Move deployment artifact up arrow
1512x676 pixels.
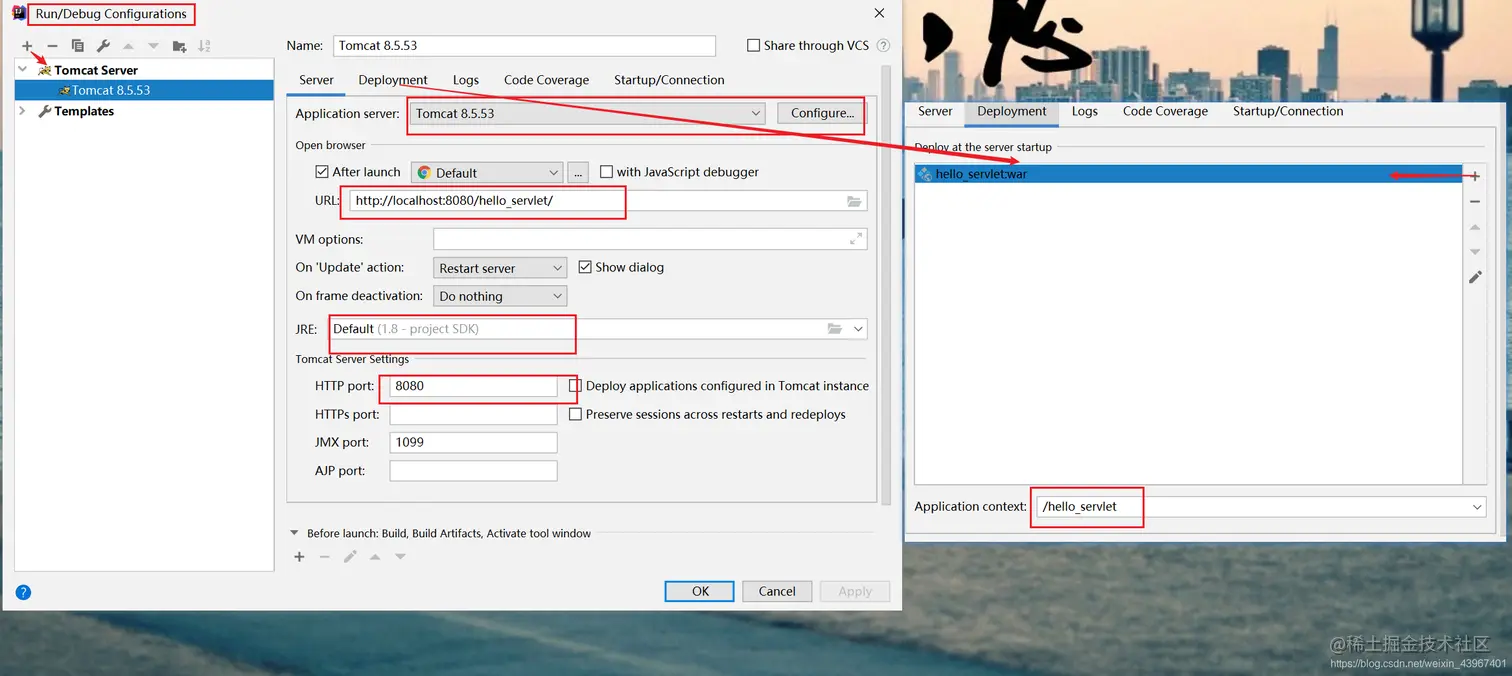tap(1475, 227)
